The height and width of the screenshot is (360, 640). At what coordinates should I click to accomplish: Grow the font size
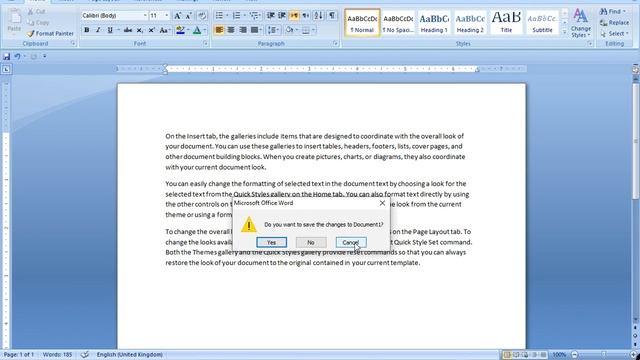(x=178, y=16)
